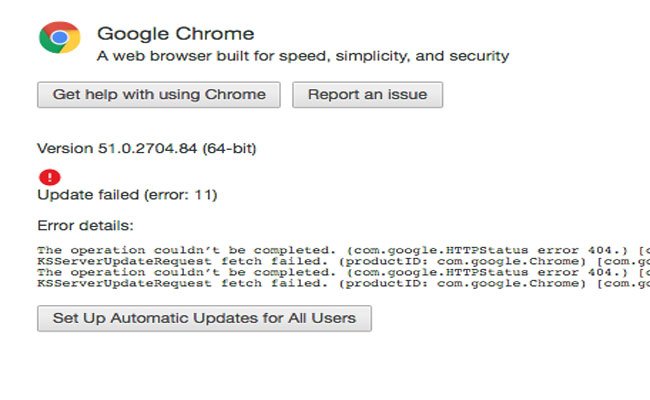This screenshot has height=400, width=650.
Task: Click the (error: 11) code text
Action: tap(180, 195)
